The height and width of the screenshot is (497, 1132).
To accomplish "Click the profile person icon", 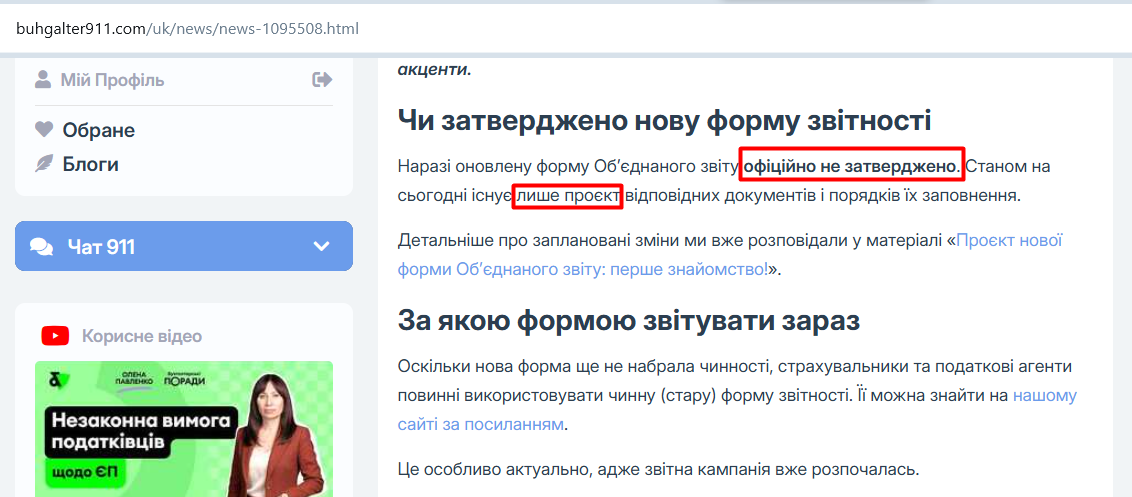I will coord(43,79).
